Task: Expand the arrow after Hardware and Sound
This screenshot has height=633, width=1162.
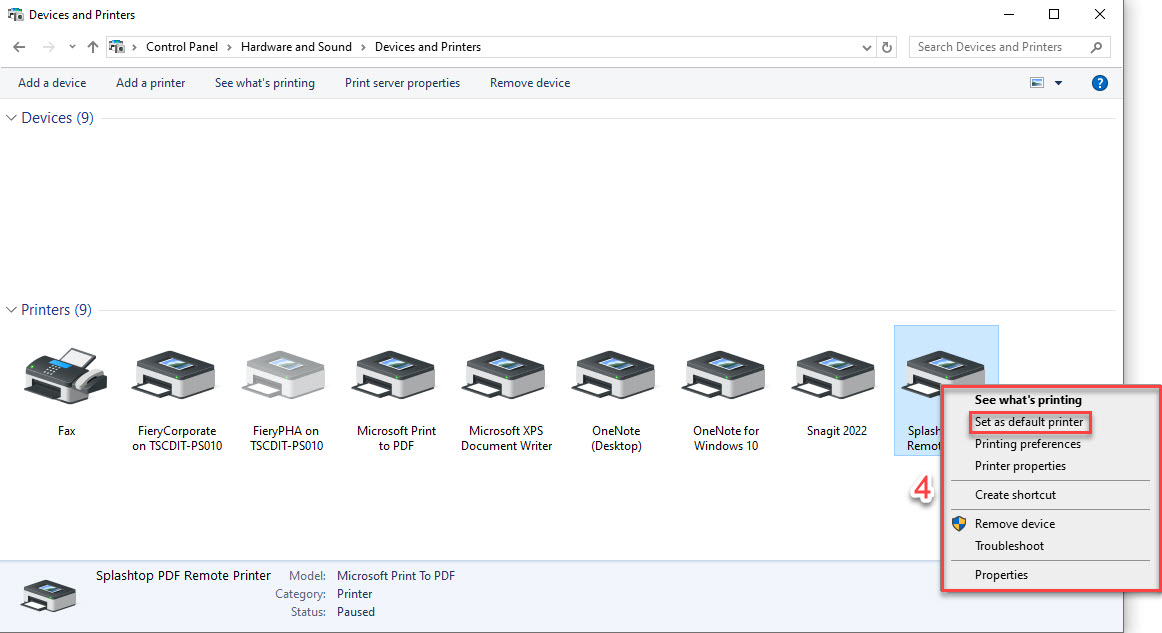Action: 363,47
